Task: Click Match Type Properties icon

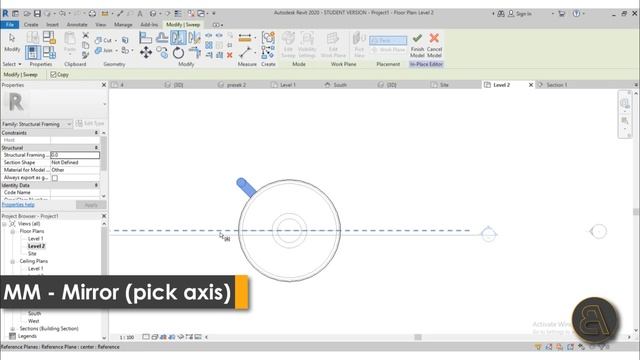Action: [x=85, y=55]
